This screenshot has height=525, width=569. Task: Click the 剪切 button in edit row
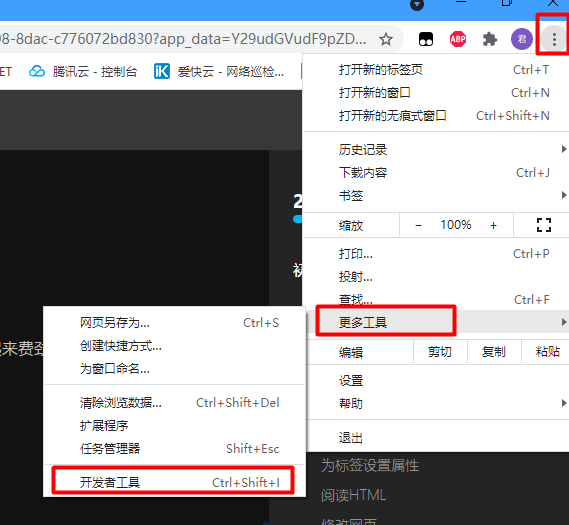pyautogui.click(x=440, y=352)
